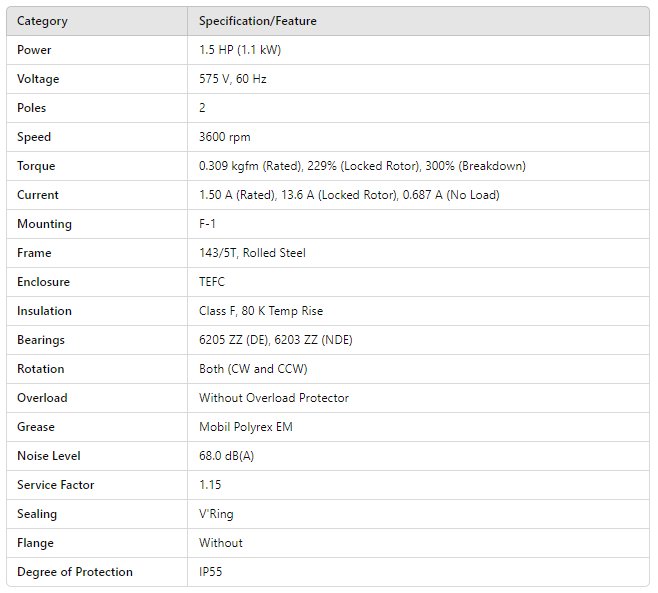658x593 pixels.
Task: Click the IP55 protection value
Action: click(x=213, y=572)
